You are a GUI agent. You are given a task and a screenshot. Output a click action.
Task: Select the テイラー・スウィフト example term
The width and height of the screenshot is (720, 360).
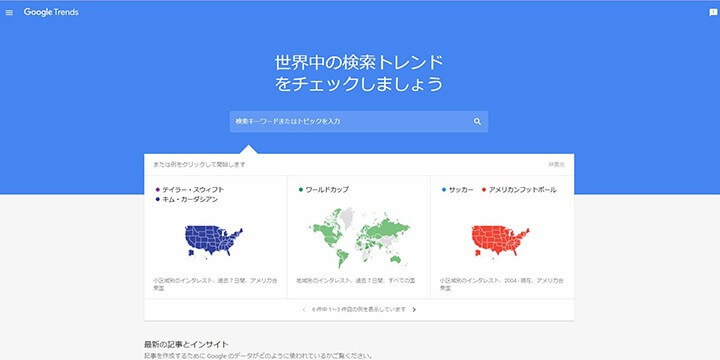point(193,190)
